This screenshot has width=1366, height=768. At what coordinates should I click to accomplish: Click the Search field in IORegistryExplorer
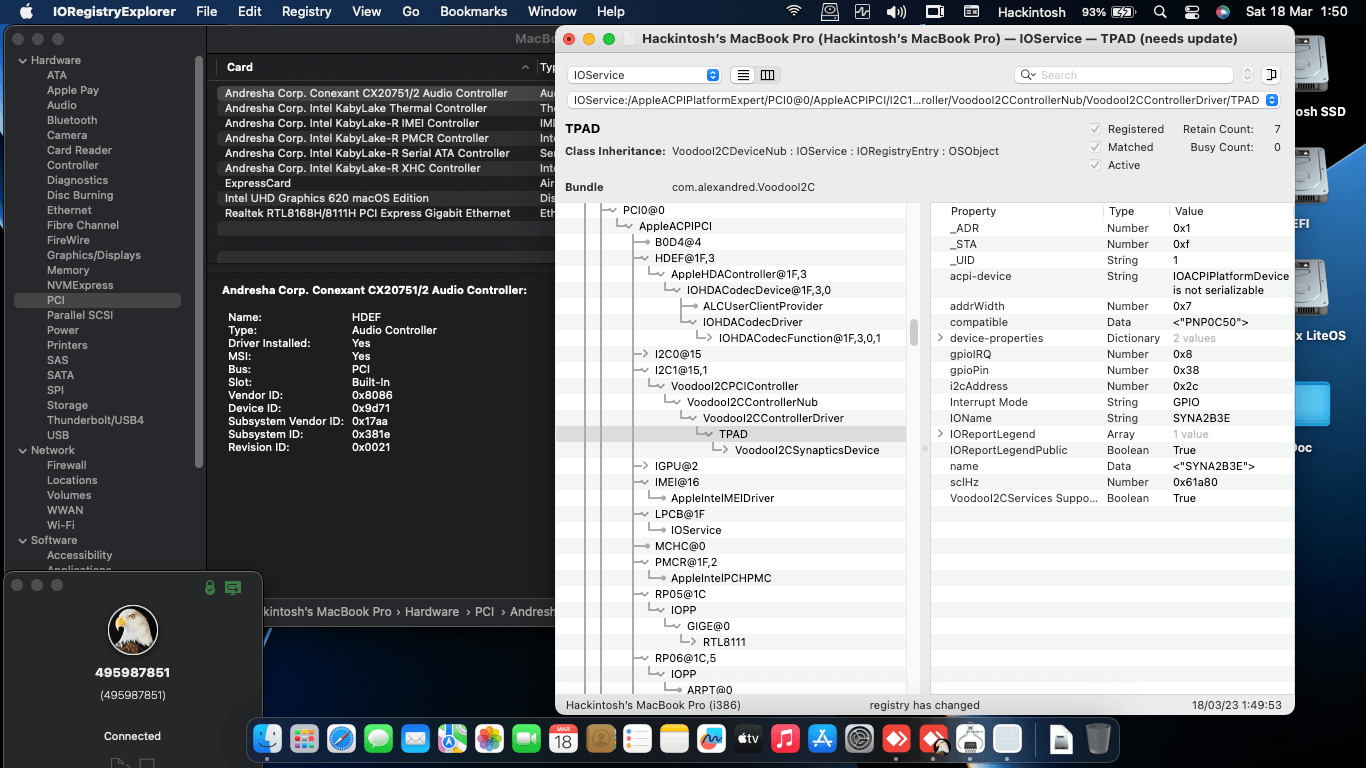(1124, 75)
